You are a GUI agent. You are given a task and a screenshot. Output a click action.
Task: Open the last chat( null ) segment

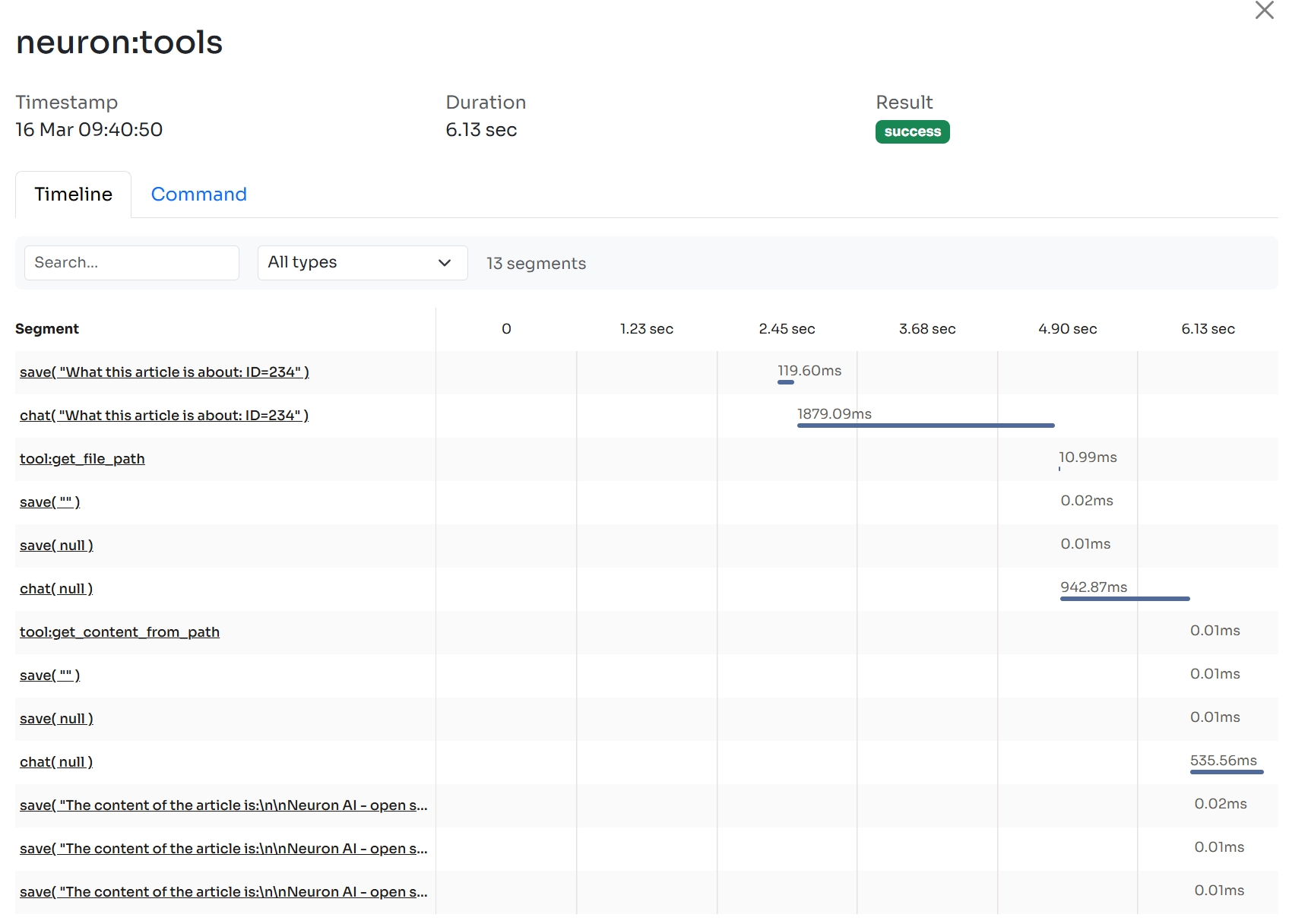point(56,762)
